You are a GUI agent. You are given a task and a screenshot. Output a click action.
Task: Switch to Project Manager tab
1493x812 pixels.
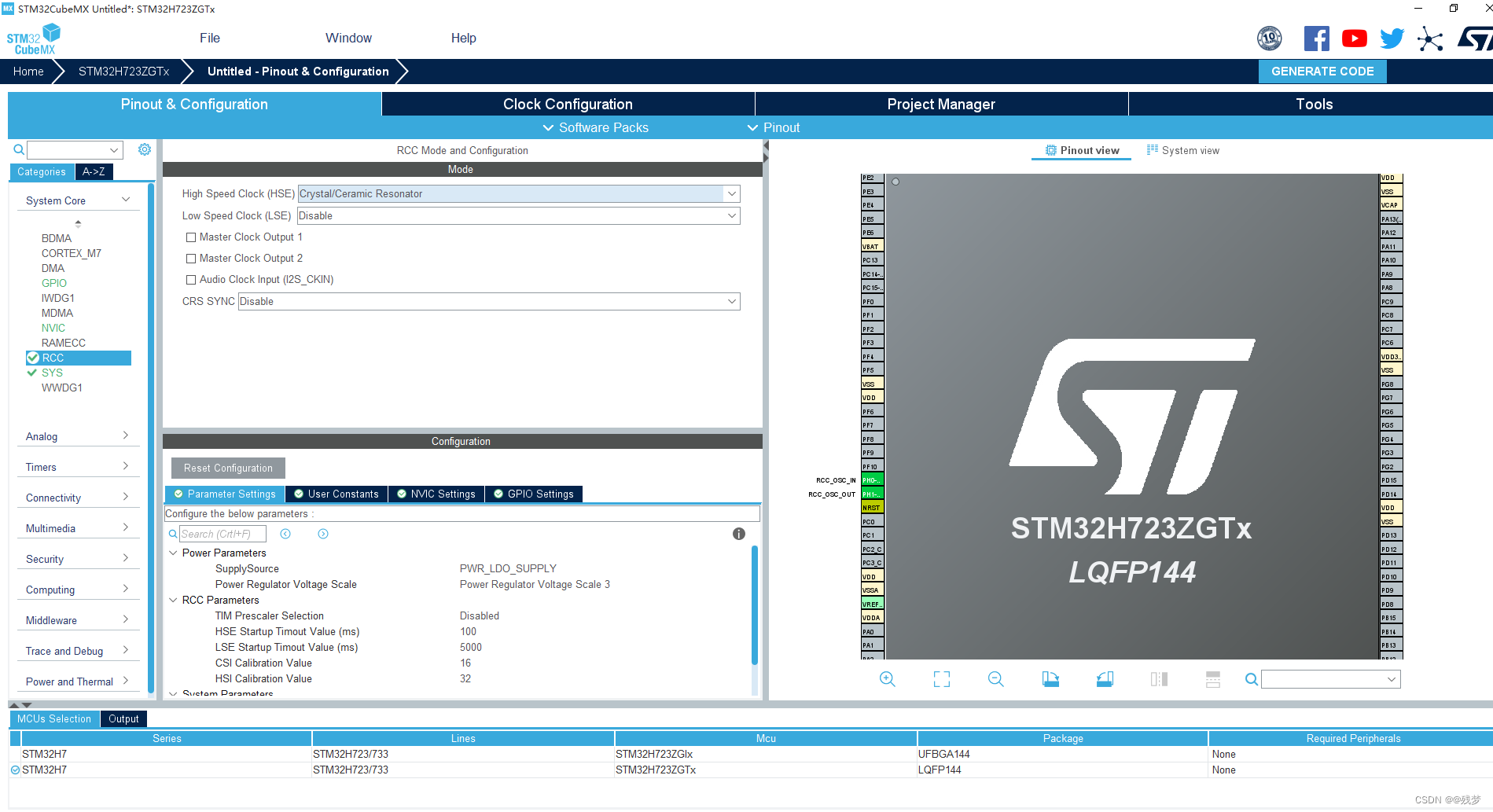(941, 104)
